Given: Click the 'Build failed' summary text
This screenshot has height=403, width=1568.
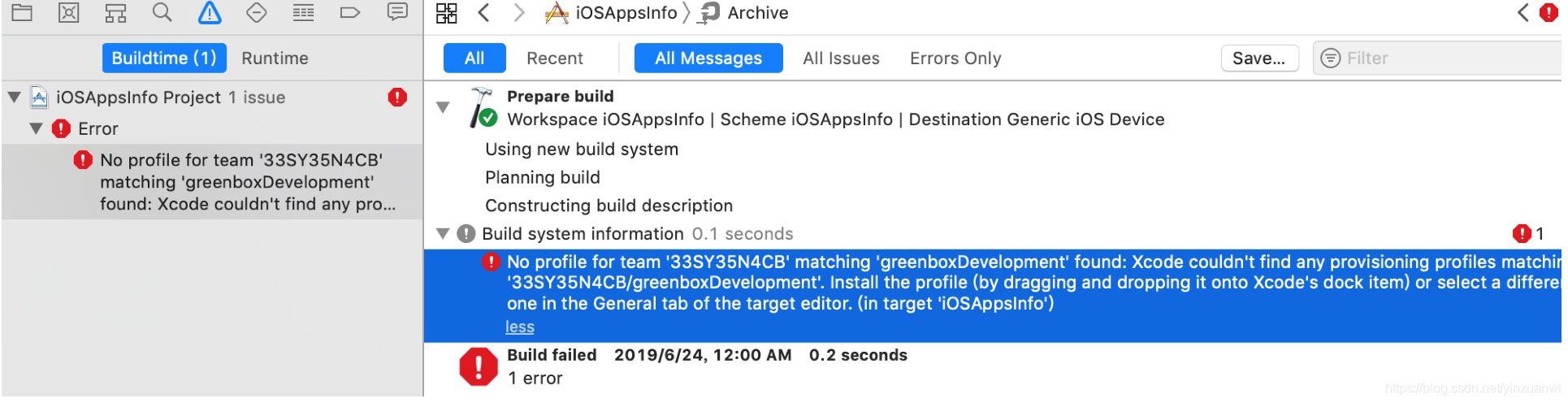Looking at the screenshot, I should 552,355.
